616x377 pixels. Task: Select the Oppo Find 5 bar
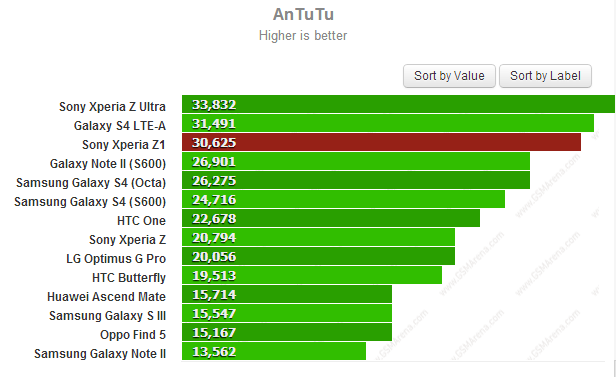point(287,332)
